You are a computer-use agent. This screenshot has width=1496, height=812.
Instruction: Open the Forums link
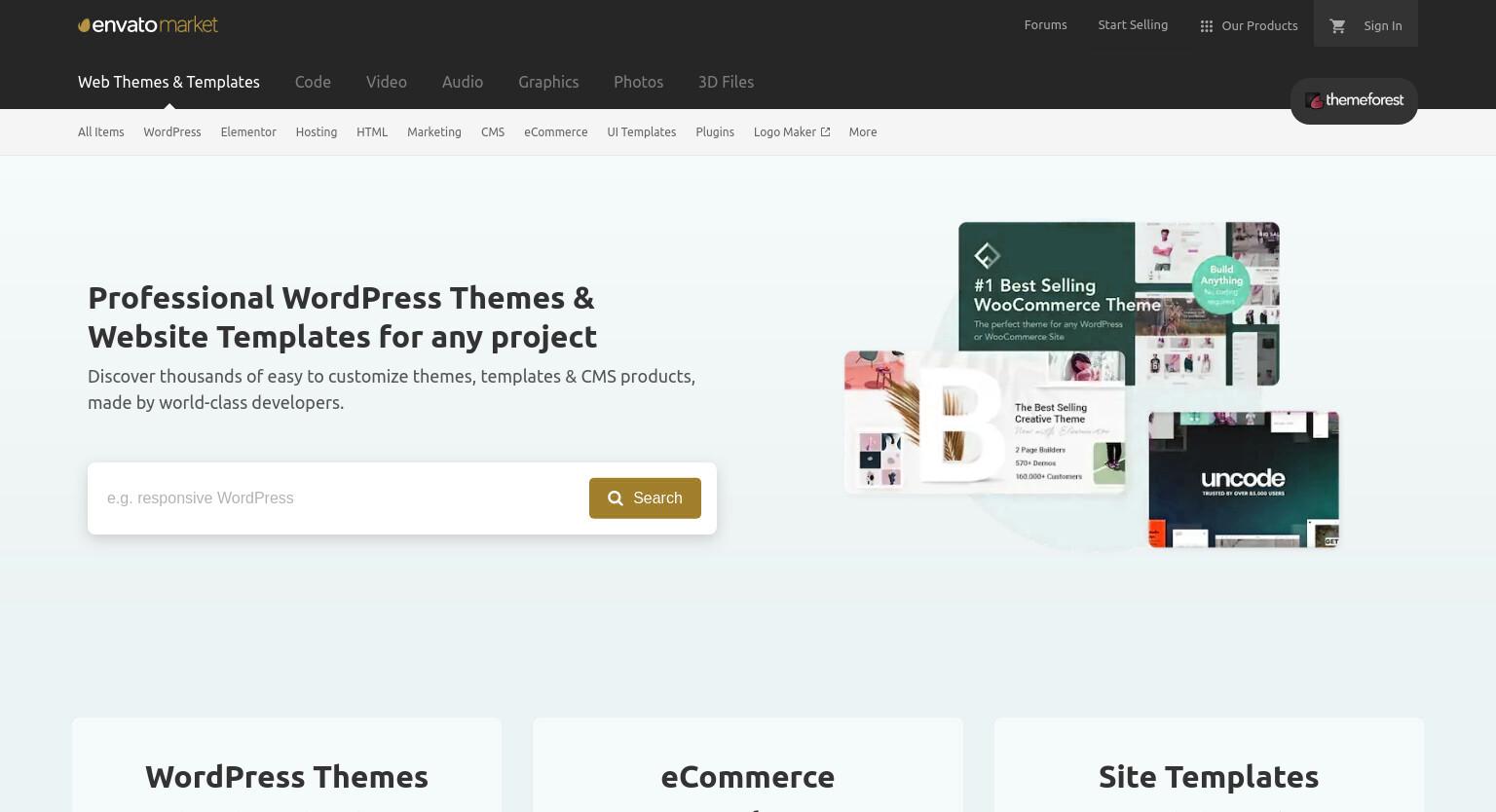coord(1045,25)
